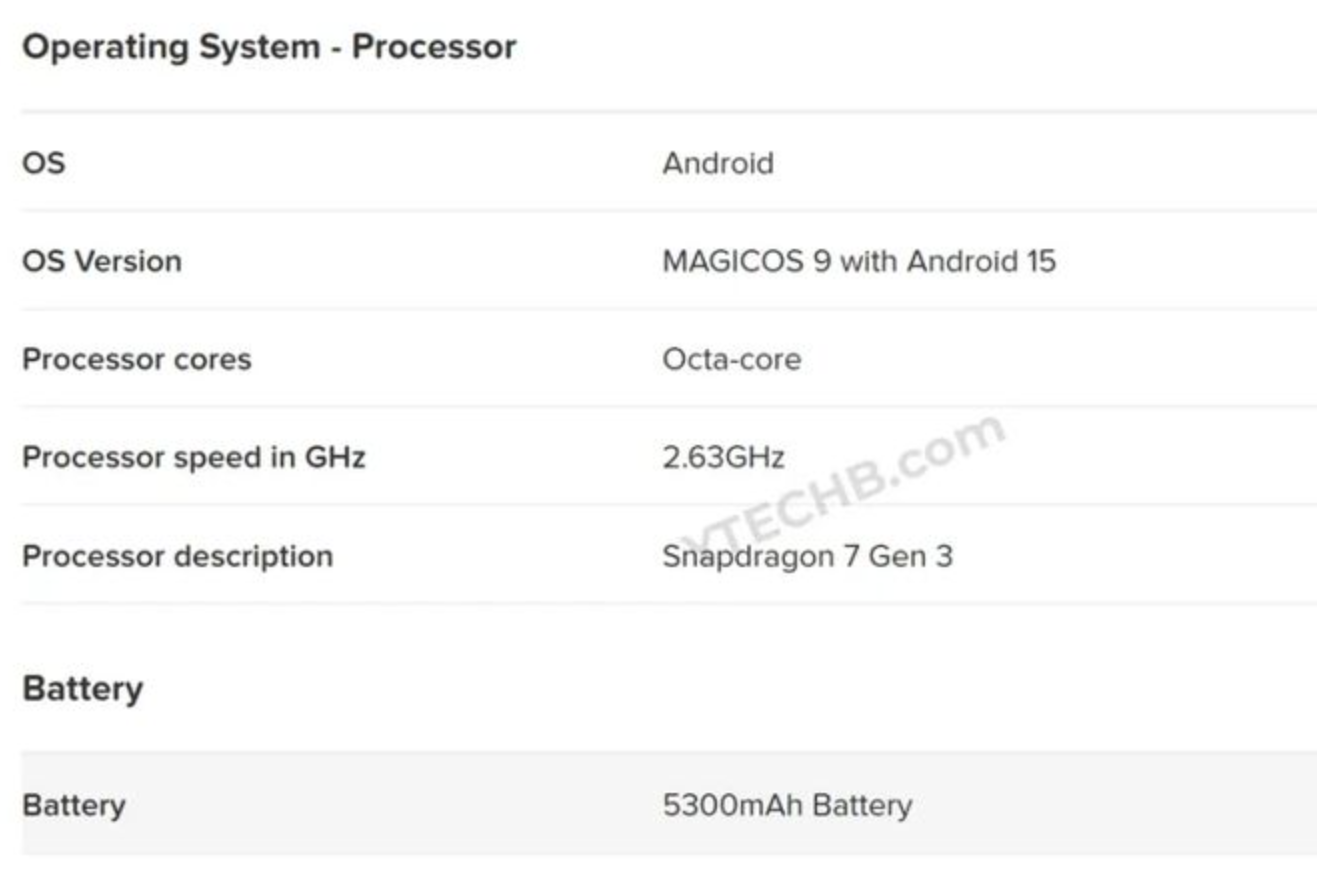
Task: Click the Operating System - Processor heading
Action: click(269, 47)
